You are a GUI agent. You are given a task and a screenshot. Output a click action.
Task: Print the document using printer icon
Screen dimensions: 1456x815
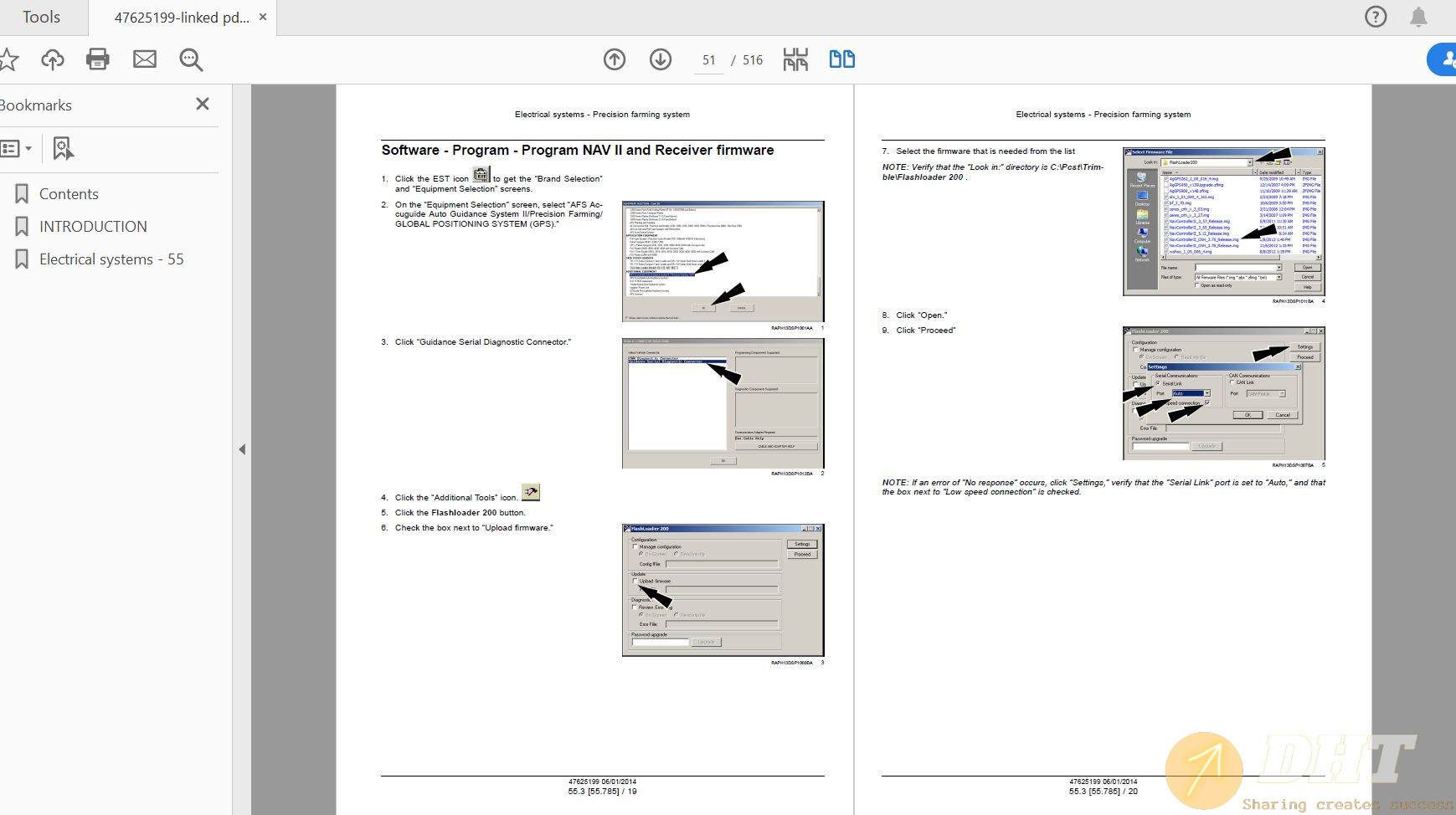(98, 59)
